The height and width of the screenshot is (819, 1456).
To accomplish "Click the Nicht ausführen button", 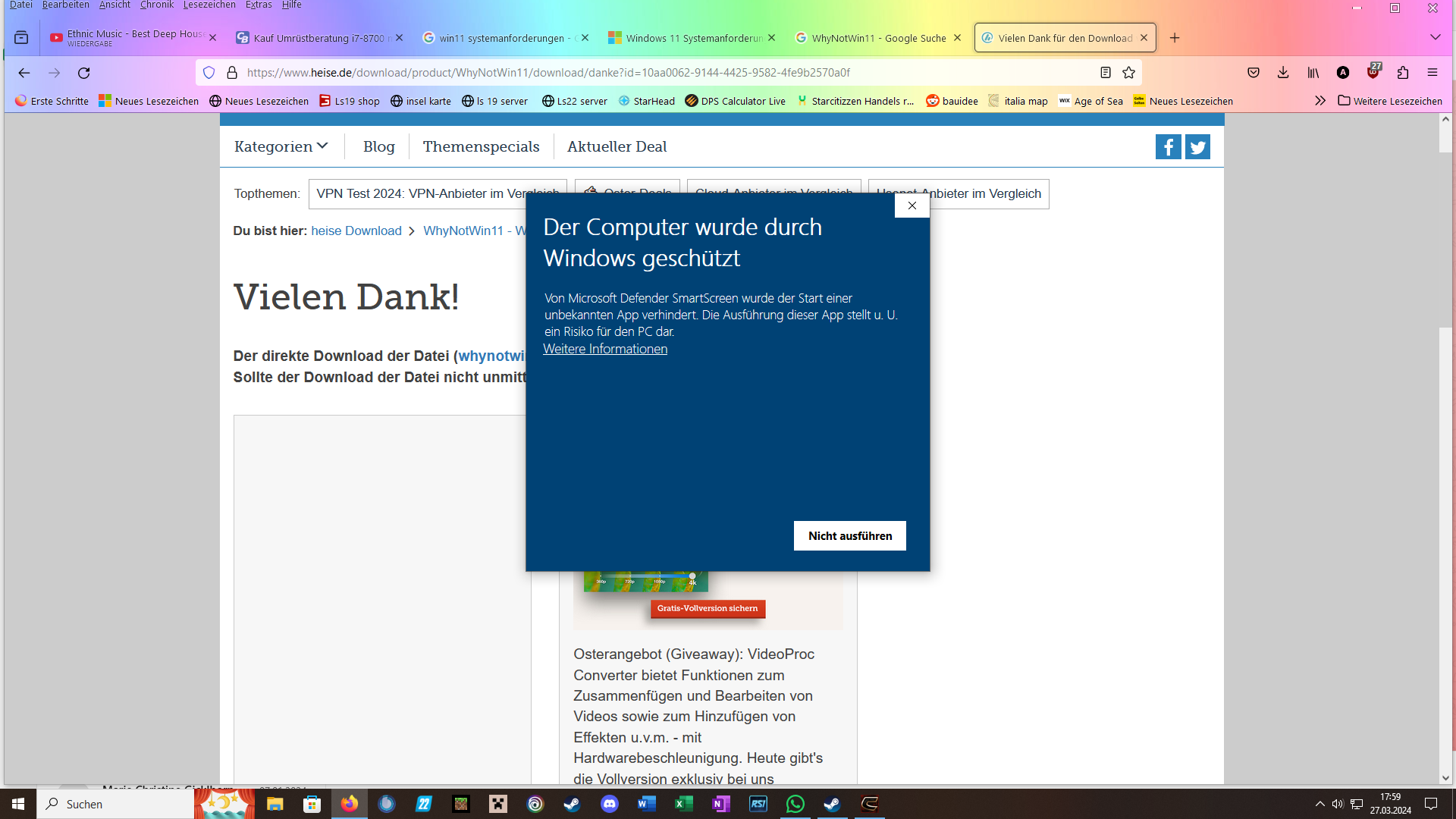I will [849, 536].
